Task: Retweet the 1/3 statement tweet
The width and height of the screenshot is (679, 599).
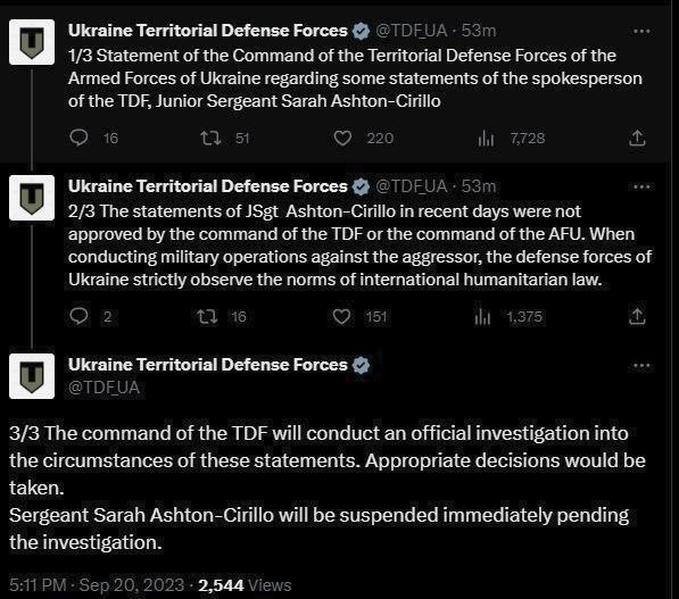Action: click(211, 138)
